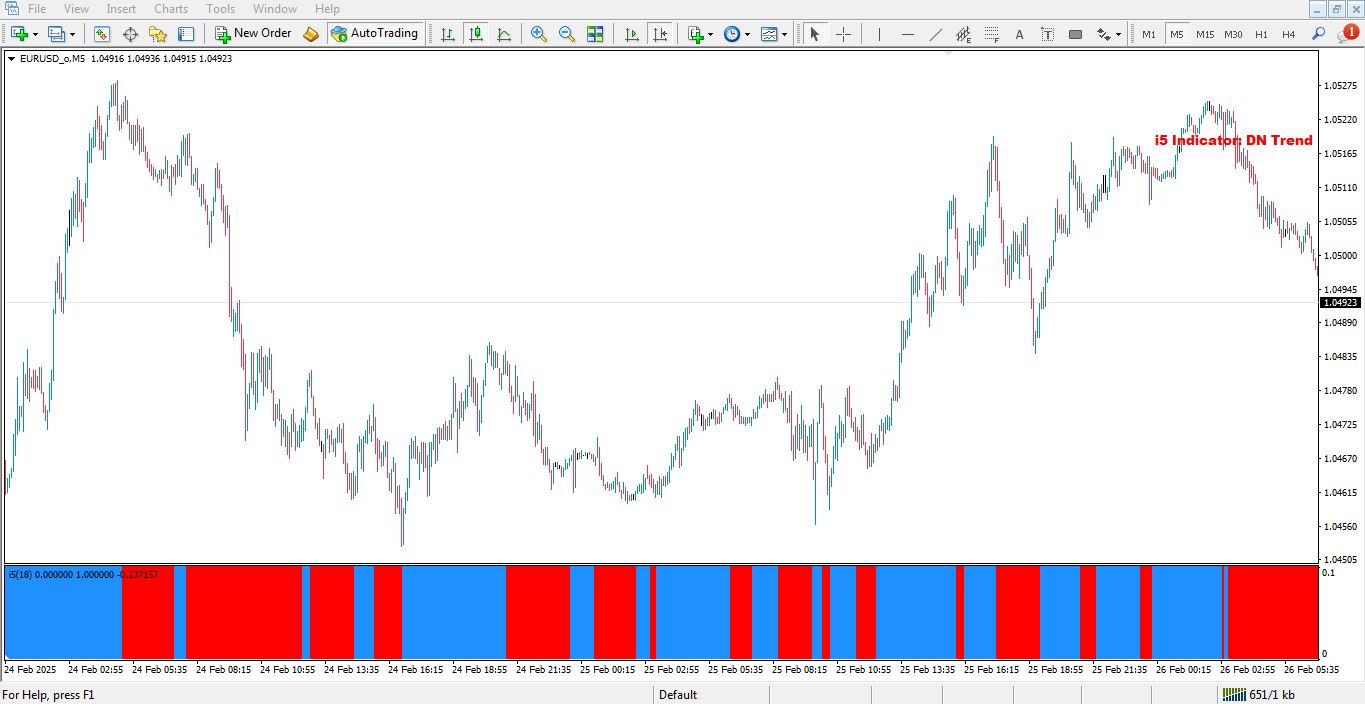The height and width of the screenshot is (704, 1365).
Task: Open the Data Window crosshair icon
Action: (x=130, y=34)
